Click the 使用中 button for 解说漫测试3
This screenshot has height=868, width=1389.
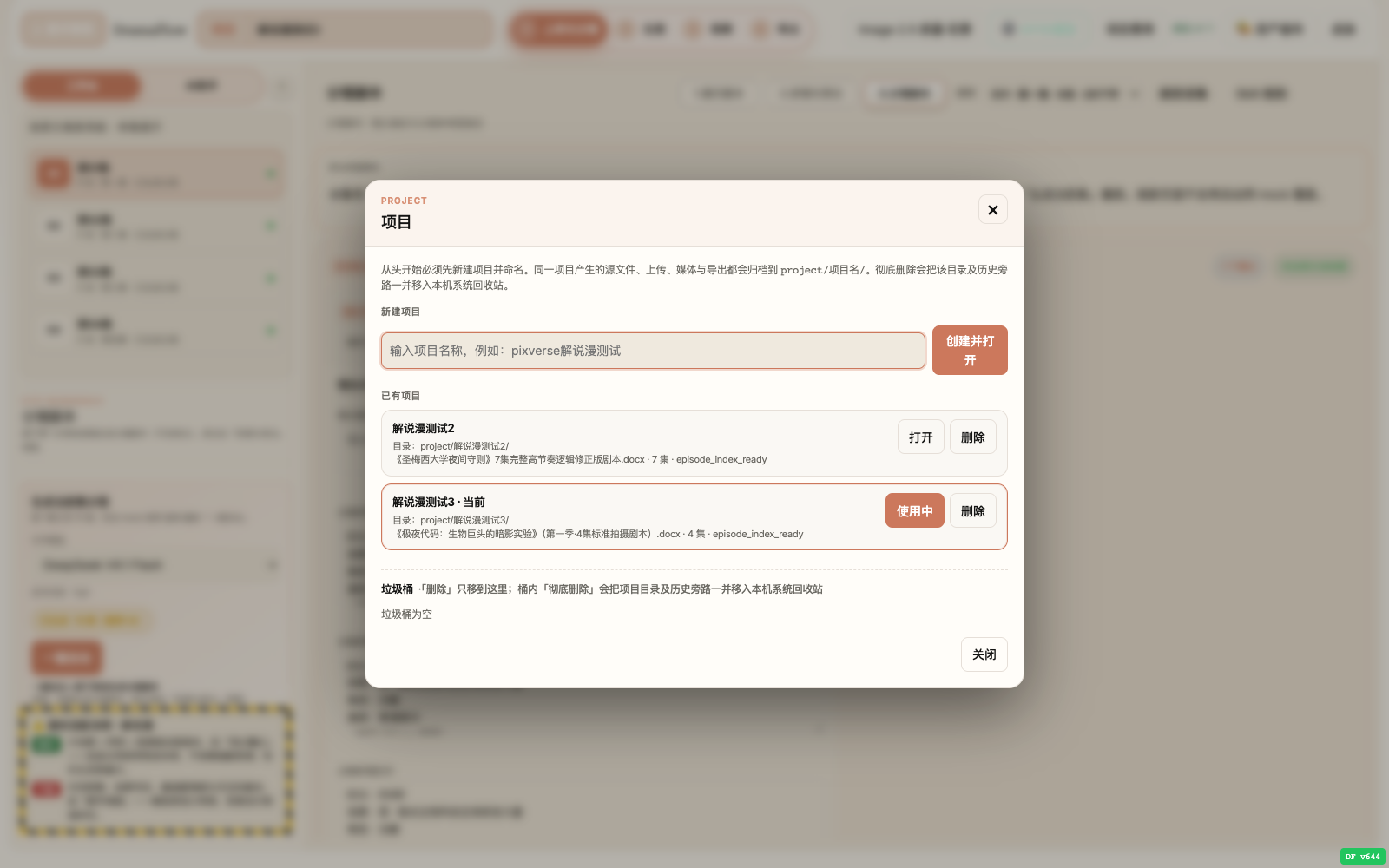[x=915, y=511]
